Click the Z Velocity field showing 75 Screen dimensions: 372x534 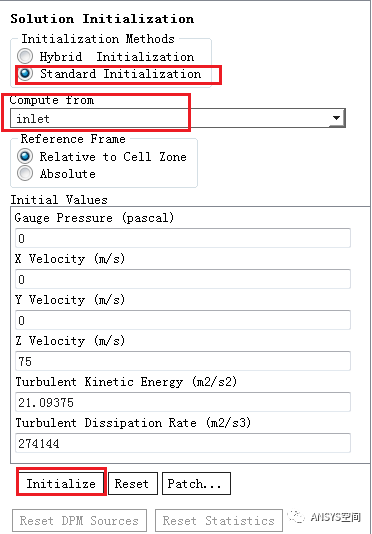[183, 361]
